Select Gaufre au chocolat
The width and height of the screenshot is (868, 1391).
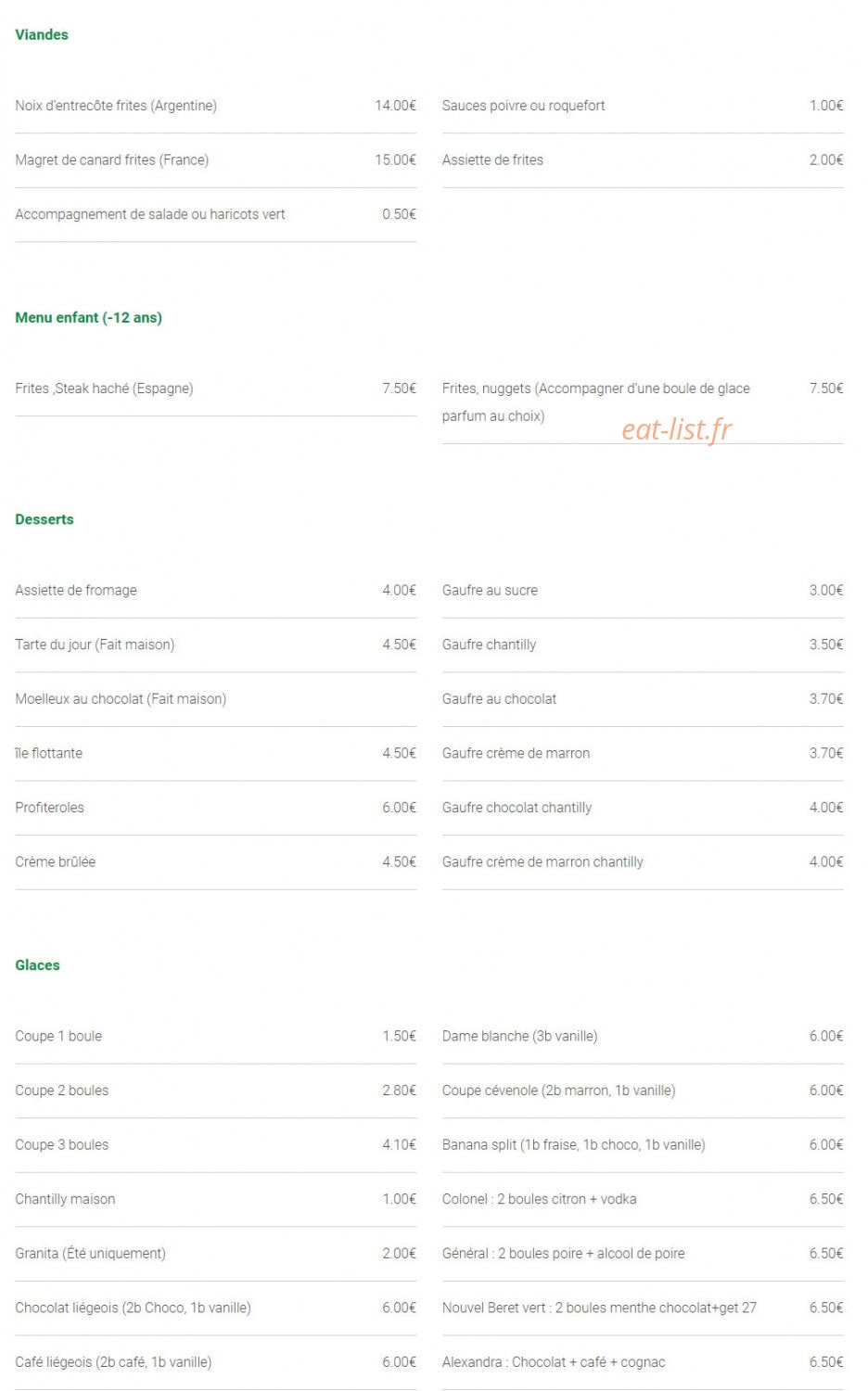(499, 699)
